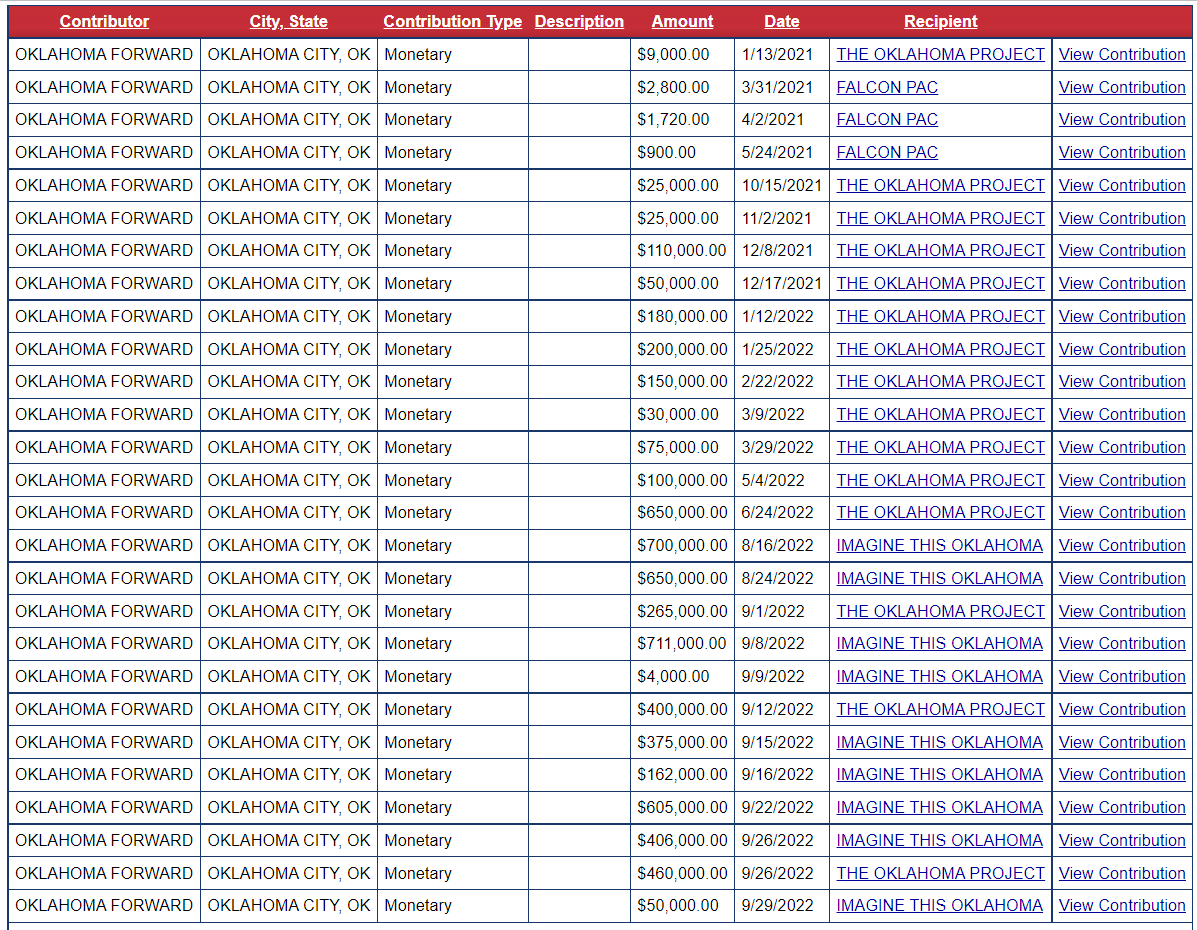View Contribution for the $162,000.00 row
Screen dimensions: 1197x930
coord(1122,774)
